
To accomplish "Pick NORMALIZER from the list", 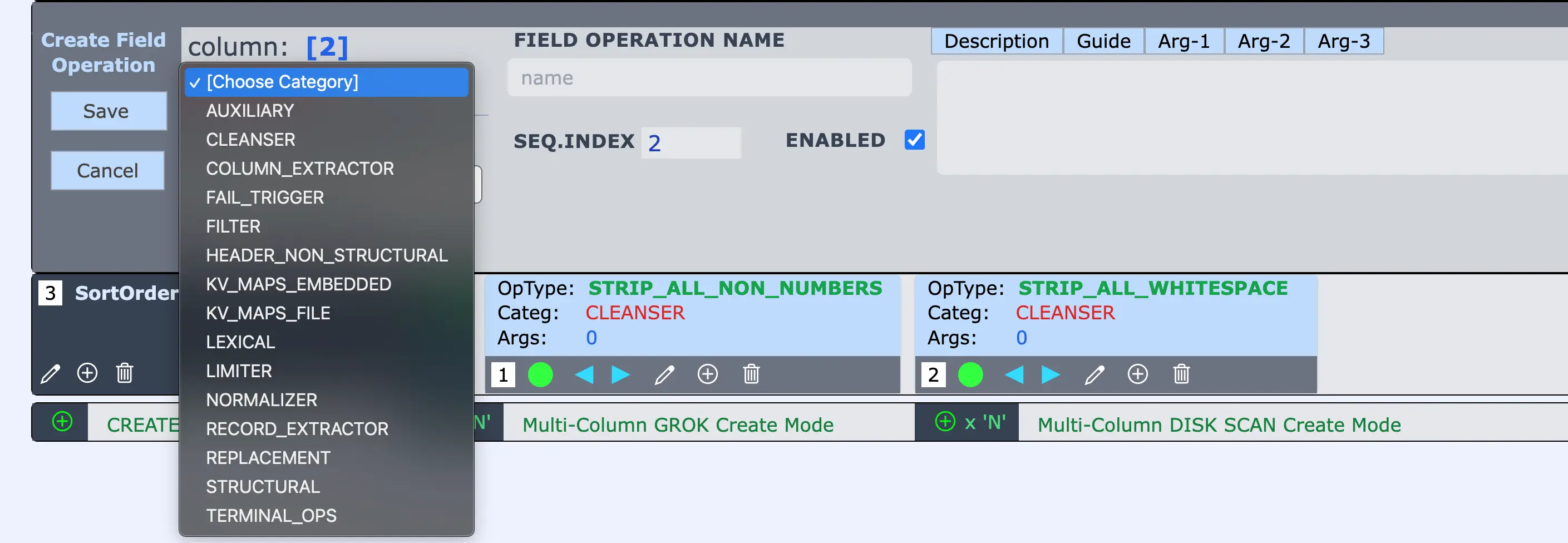I will tap(327, 400).
